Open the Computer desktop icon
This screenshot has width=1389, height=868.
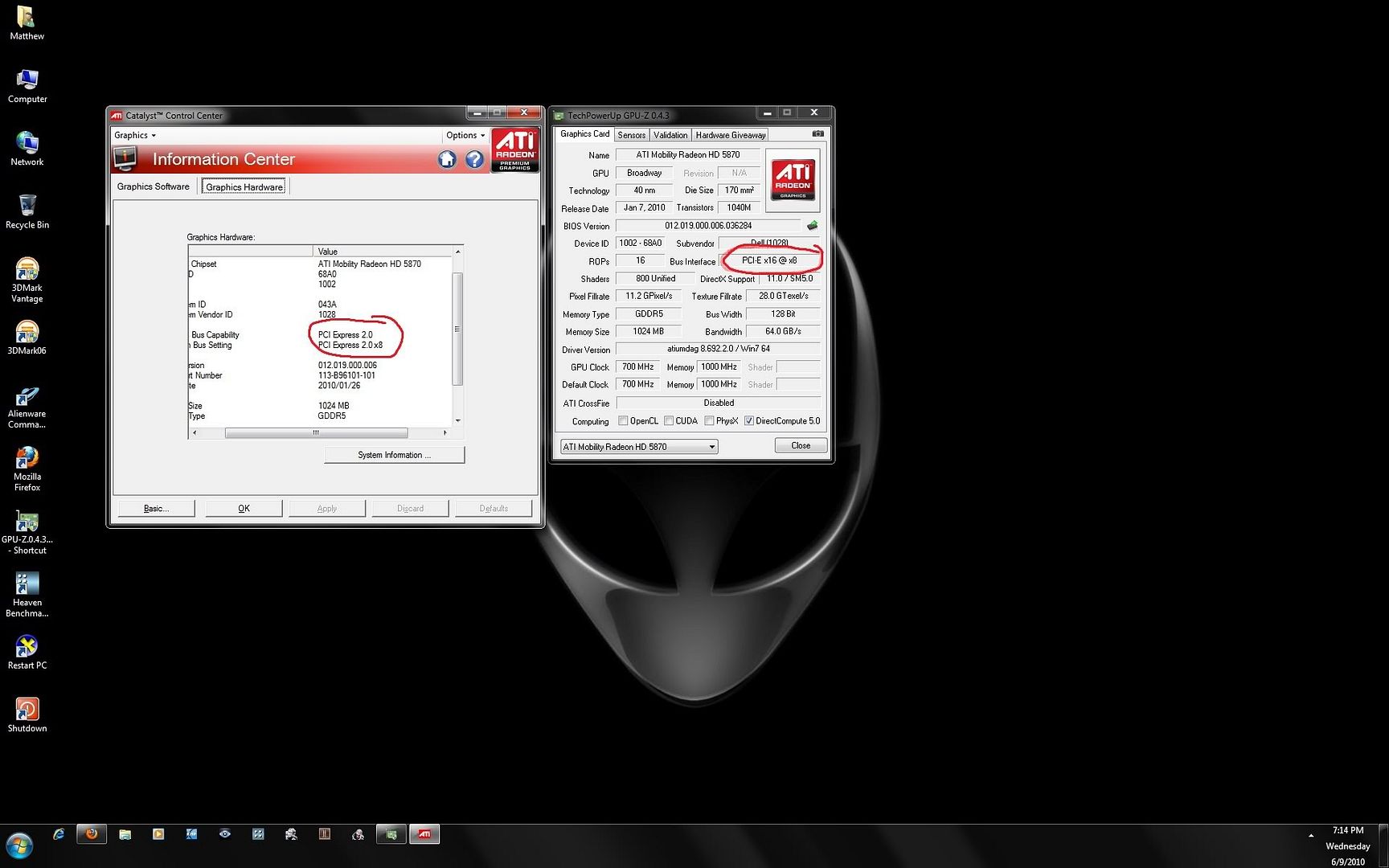pyautogui.click(x=27, y=86)
